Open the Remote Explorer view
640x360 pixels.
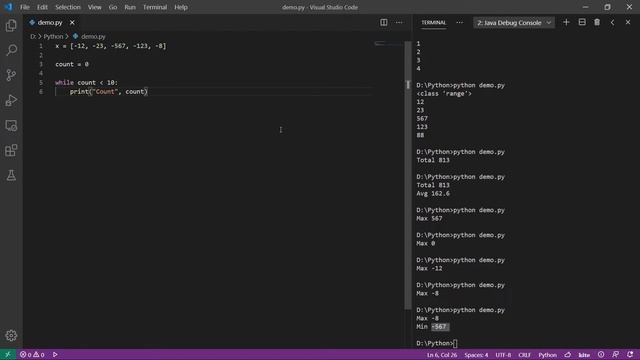tap(11, 125)
